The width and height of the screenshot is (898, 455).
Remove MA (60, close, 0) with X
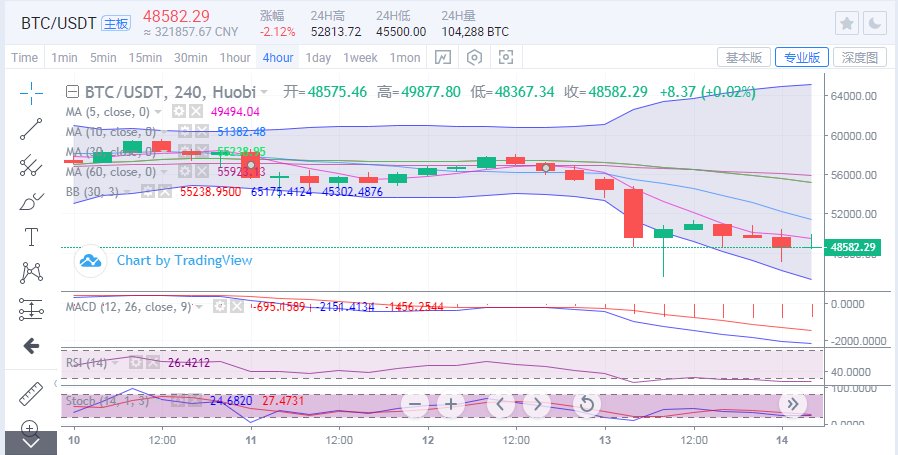[x=201, y=171]
